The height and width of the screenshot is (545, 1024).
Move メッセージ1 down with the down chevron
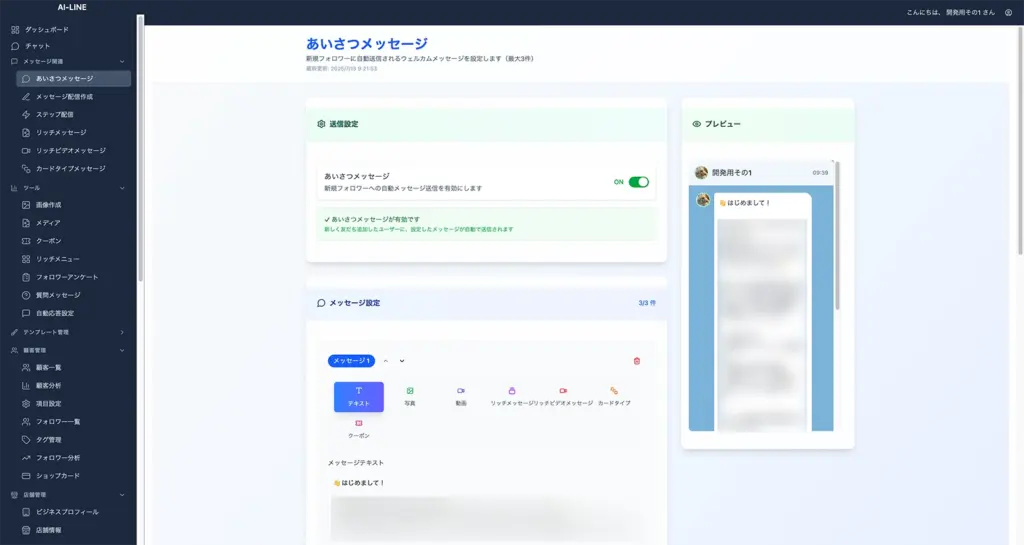point(402,361)
